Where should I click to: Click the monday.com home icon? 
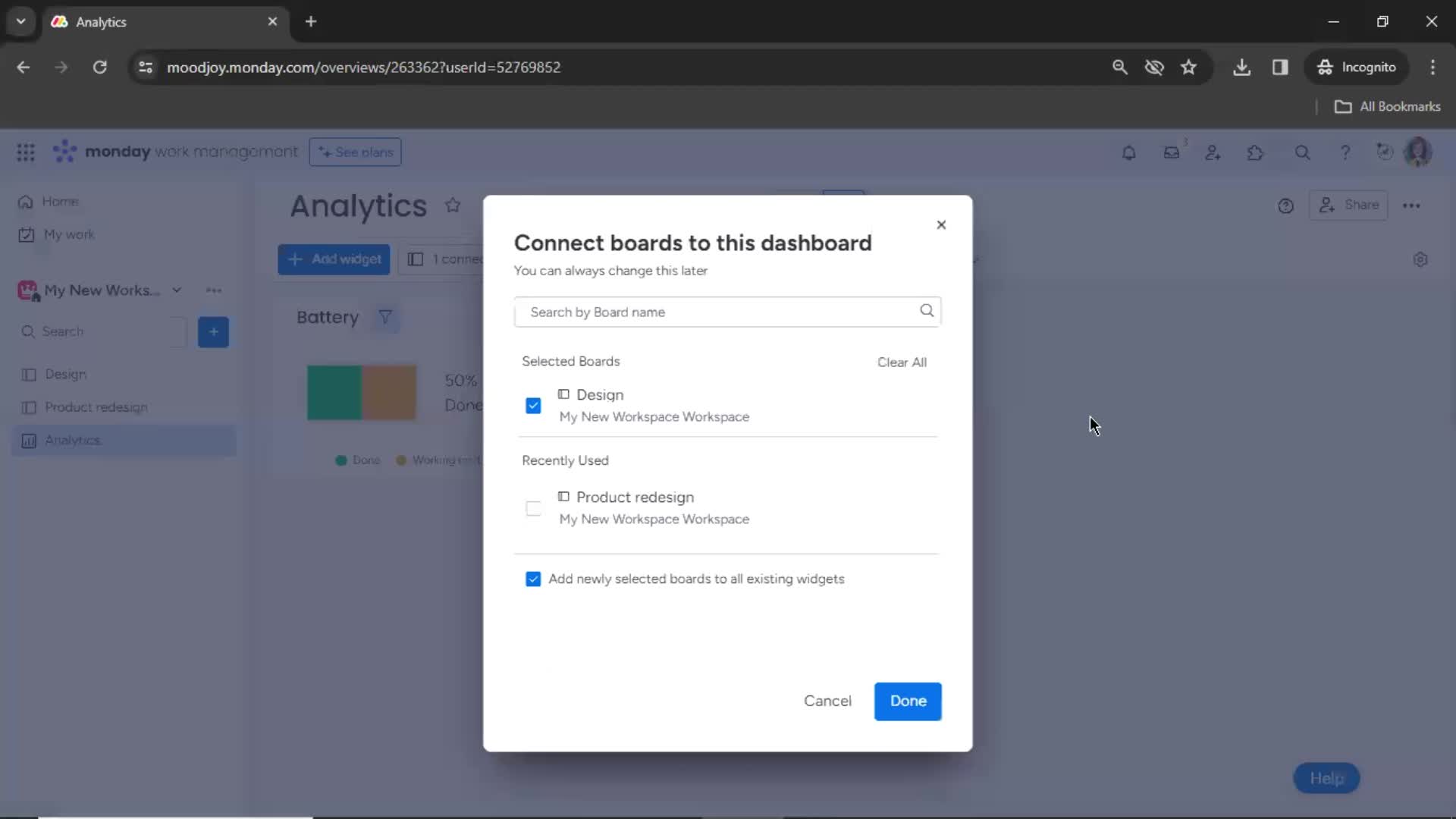tap(25, 201)
